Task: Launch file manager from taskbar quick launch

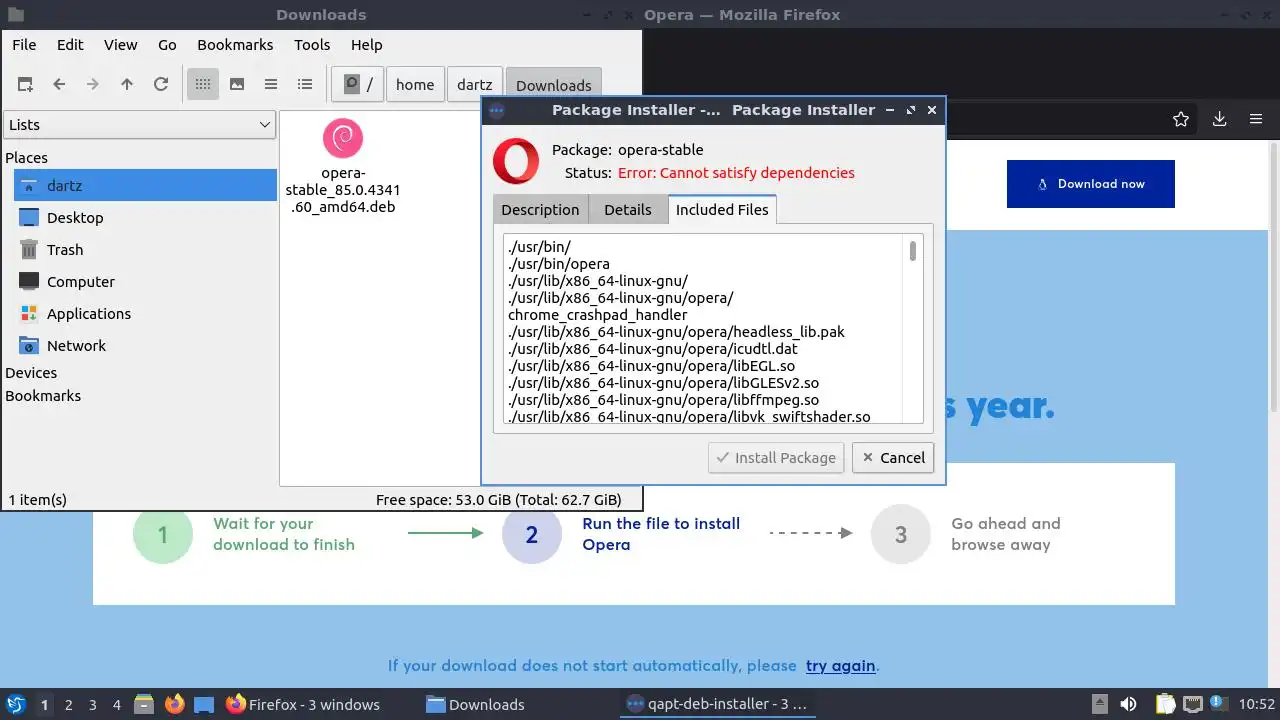Action: point(143,705)
